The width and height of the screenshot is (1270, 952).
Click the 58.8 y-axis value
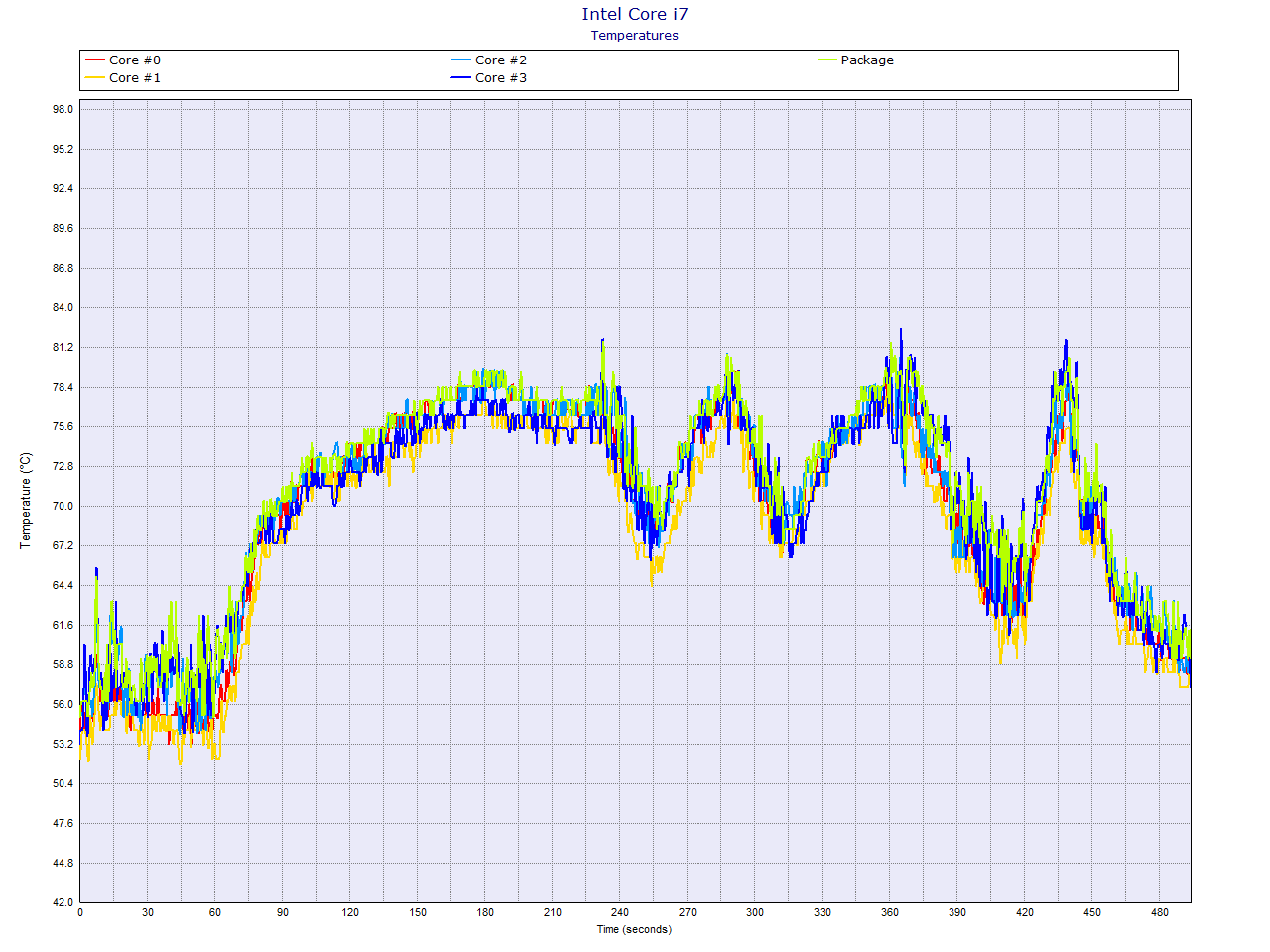point(63,664)
